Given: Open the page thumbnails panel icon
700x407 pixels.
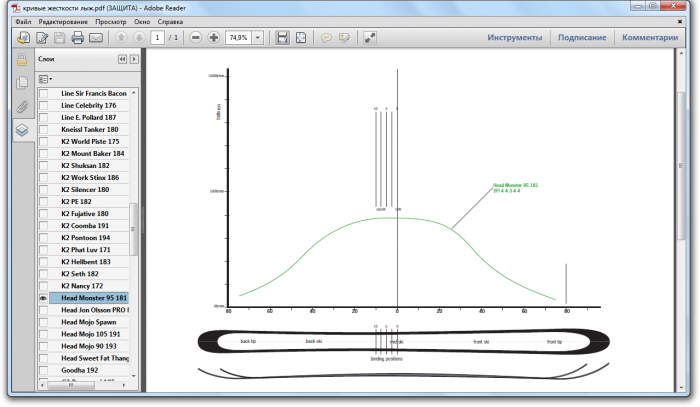Looking at the screenshot, I should pyautogui.click(x=22, y=83).
